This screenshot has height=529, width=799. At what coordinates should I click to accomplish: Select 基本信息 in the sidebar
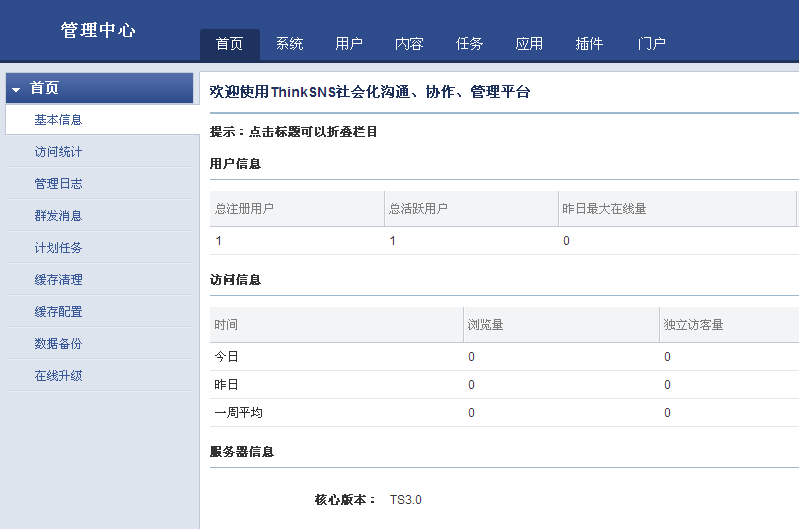tap(58, 120)
